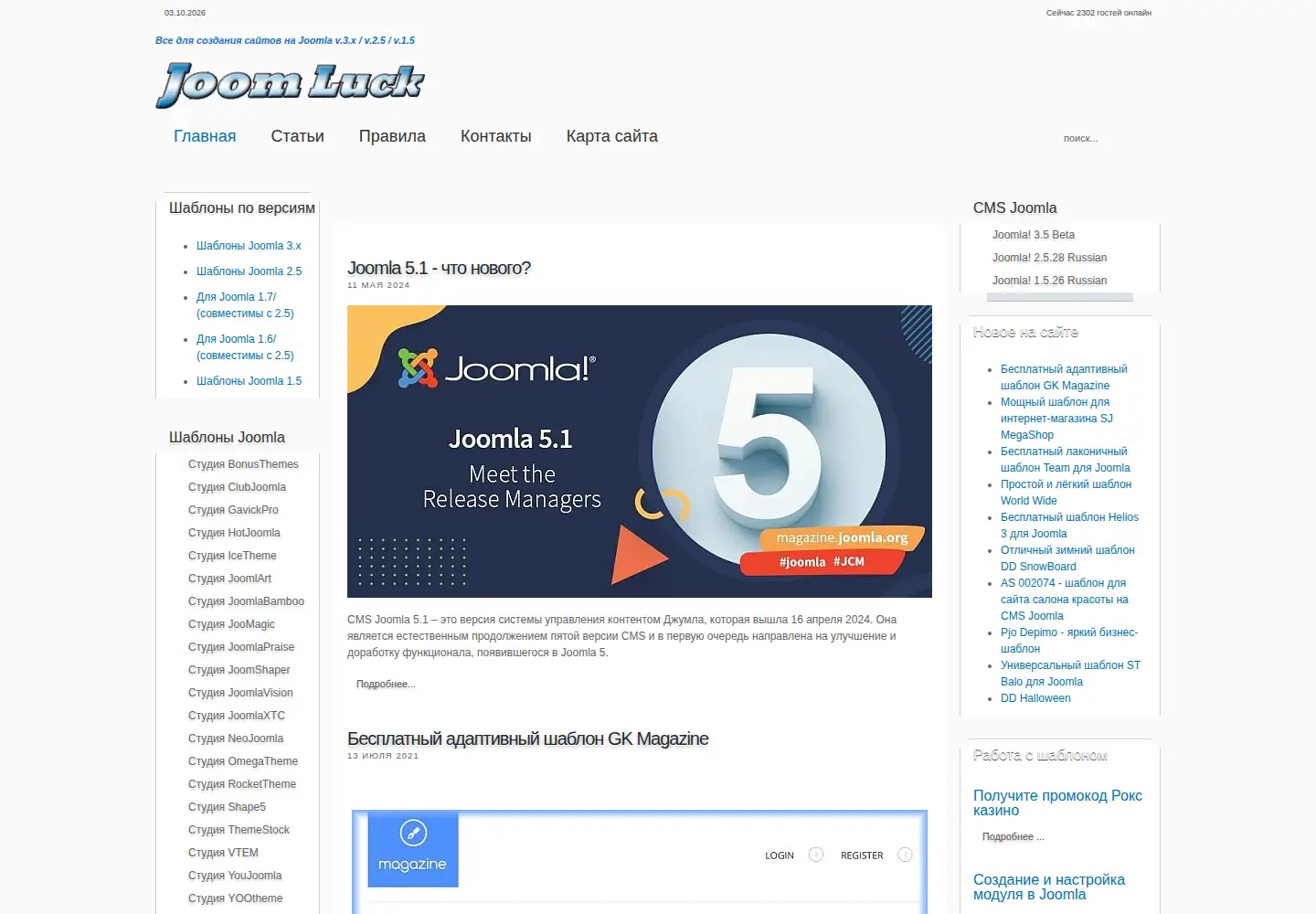
Task: Open Helios 3 для Joomla link
Action: (1069, 526)
